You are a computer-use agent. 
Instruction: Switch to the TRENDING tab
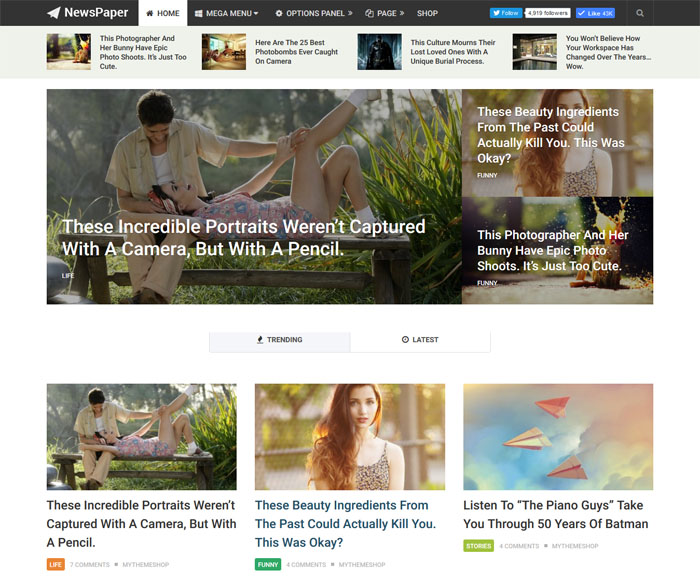point(280,340)
